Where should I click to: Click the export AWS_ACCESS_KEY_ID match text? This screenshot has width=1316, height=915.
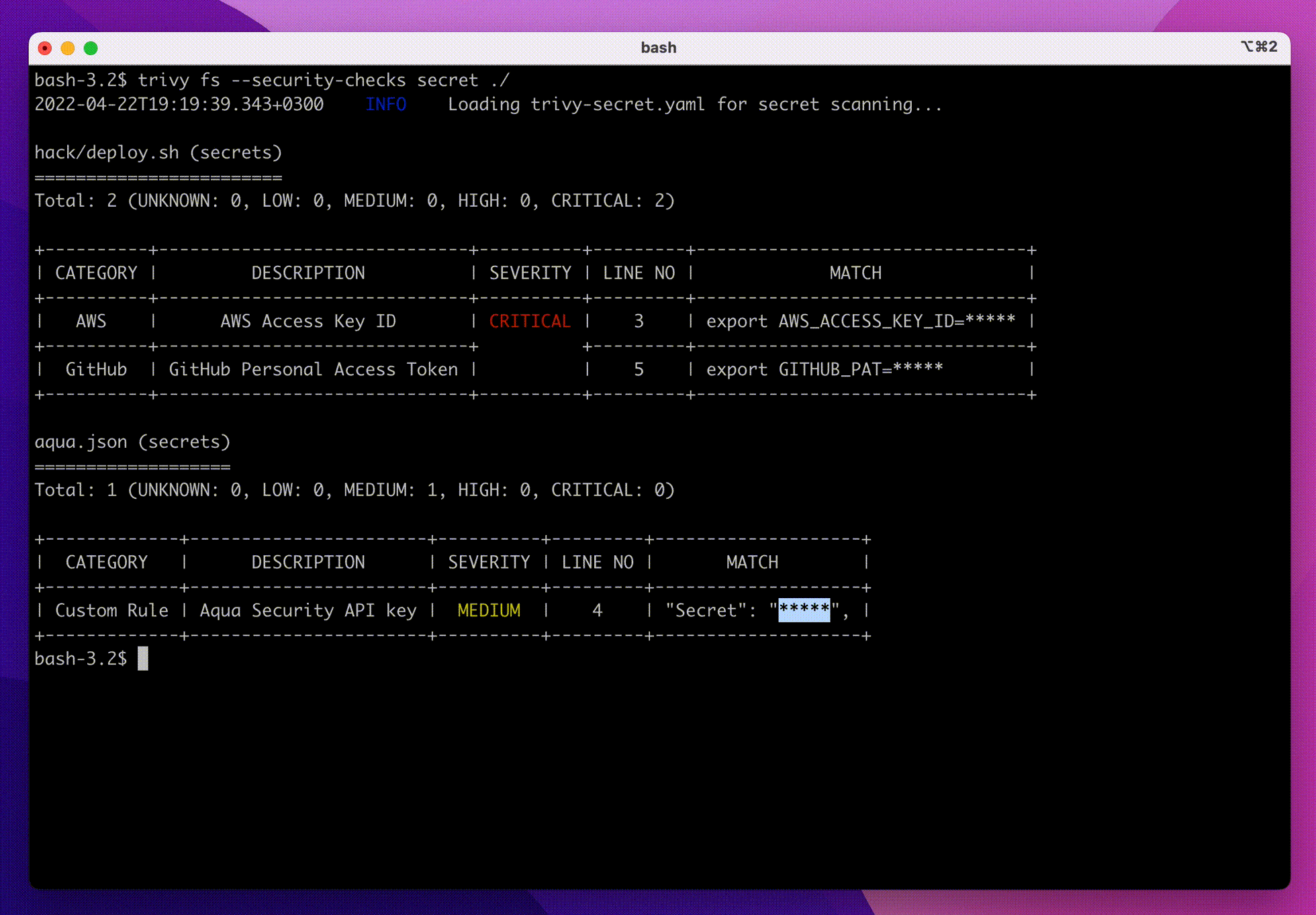[861, 322]
